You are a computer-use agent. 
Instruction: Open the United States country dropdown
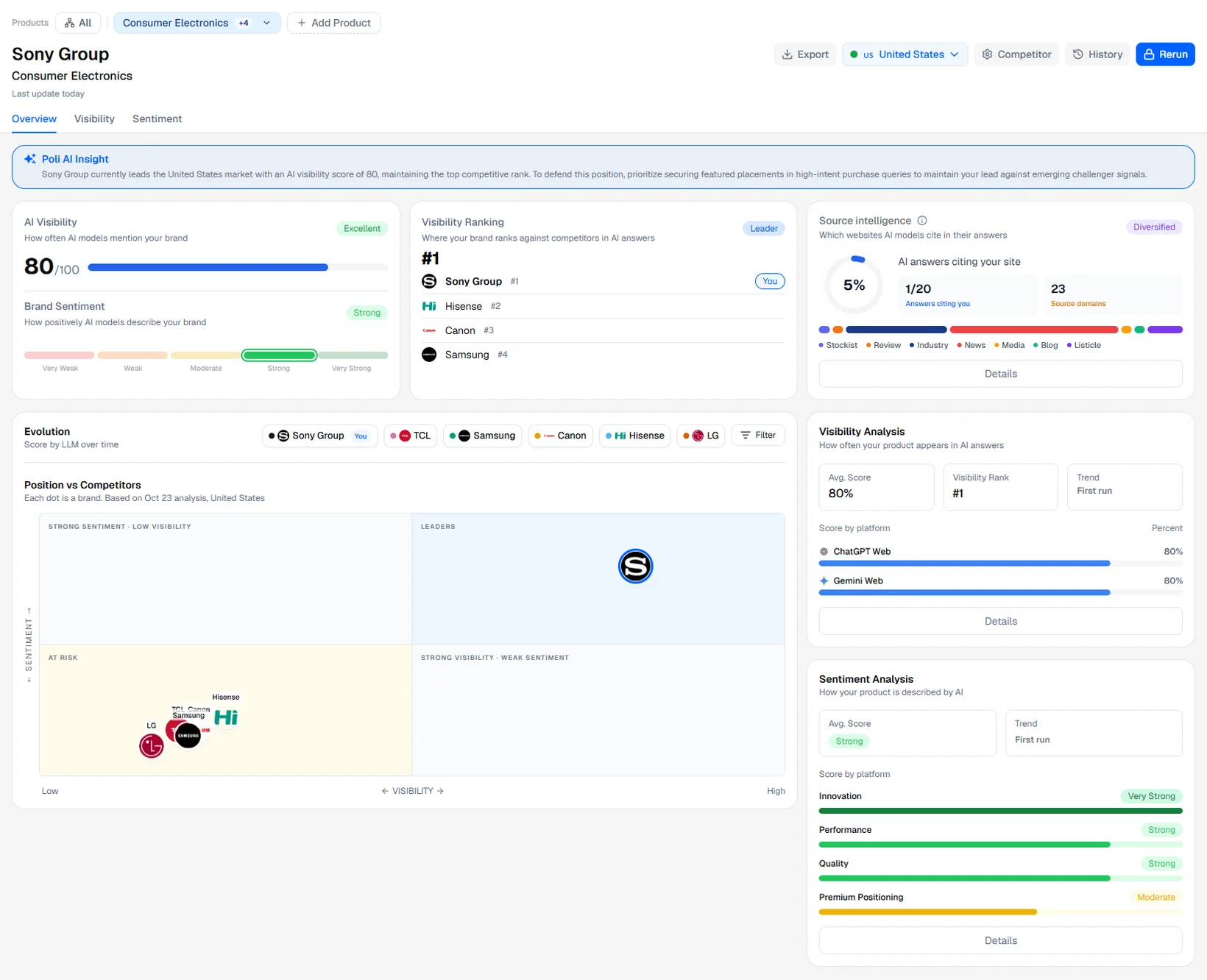(905, 54)
